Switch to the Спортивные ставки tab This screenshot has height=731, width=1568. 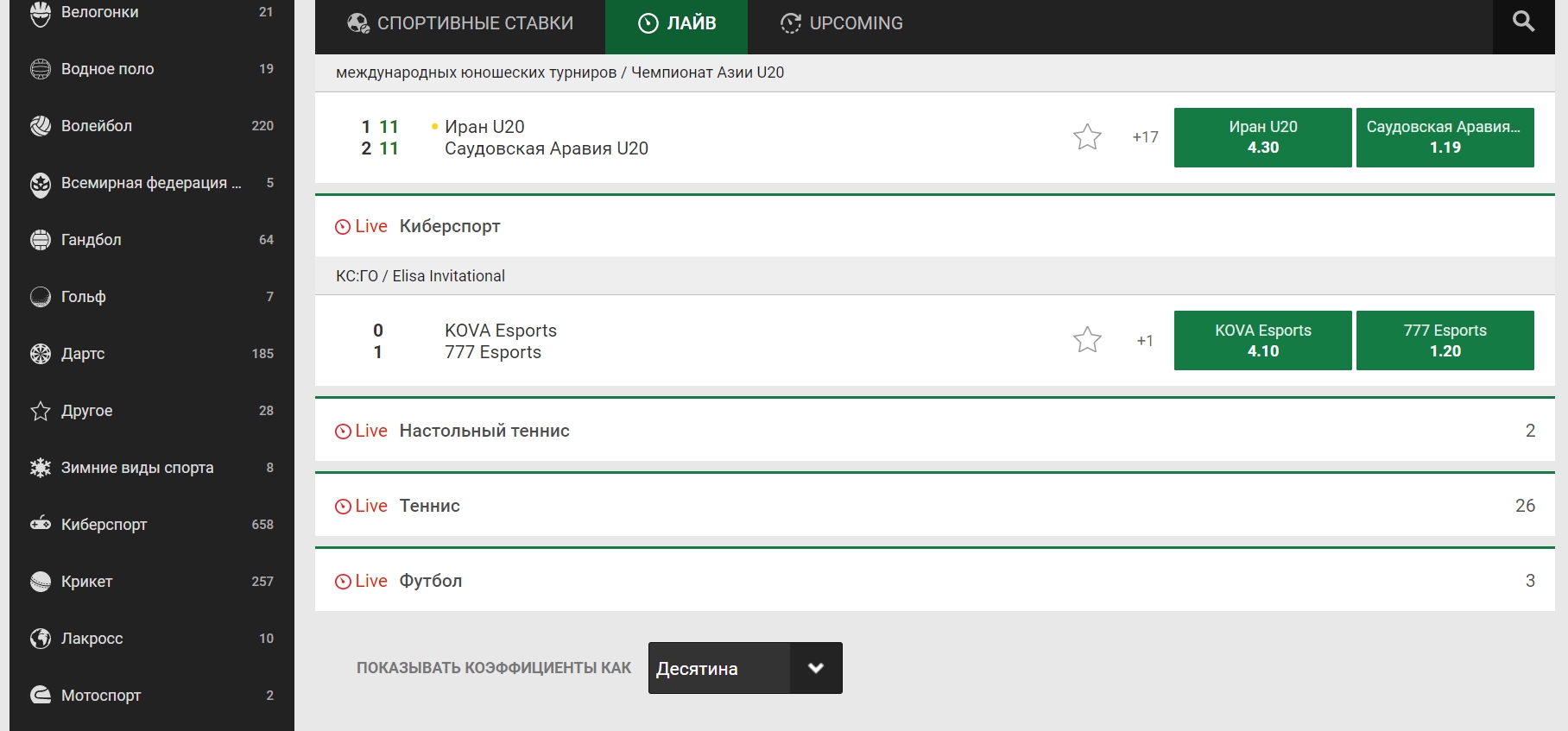[460, 23]
